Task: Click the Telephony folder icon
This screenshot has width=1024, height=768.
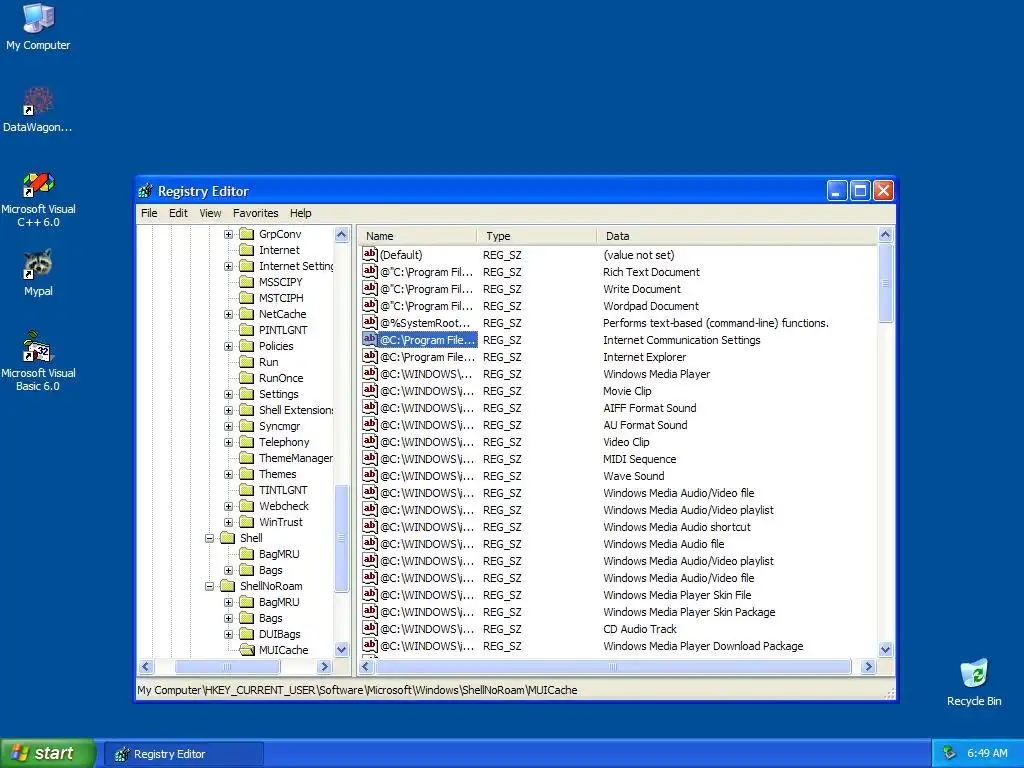Action: pos(246,442)
